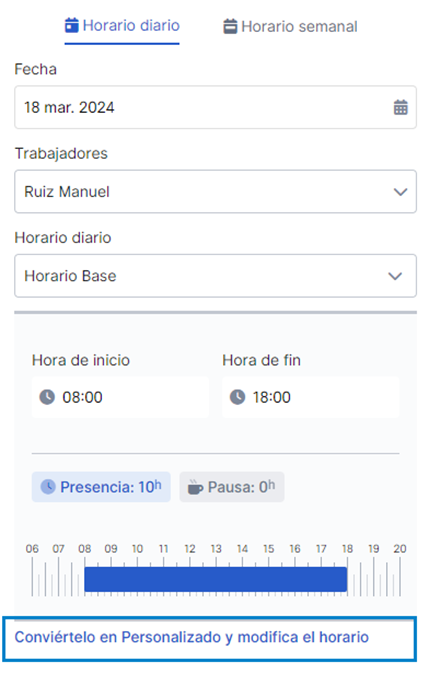The height and width of the screenshot is (697, 429).
Task: Click the clock icon in Presencia badge
Action: coord(48,487)
